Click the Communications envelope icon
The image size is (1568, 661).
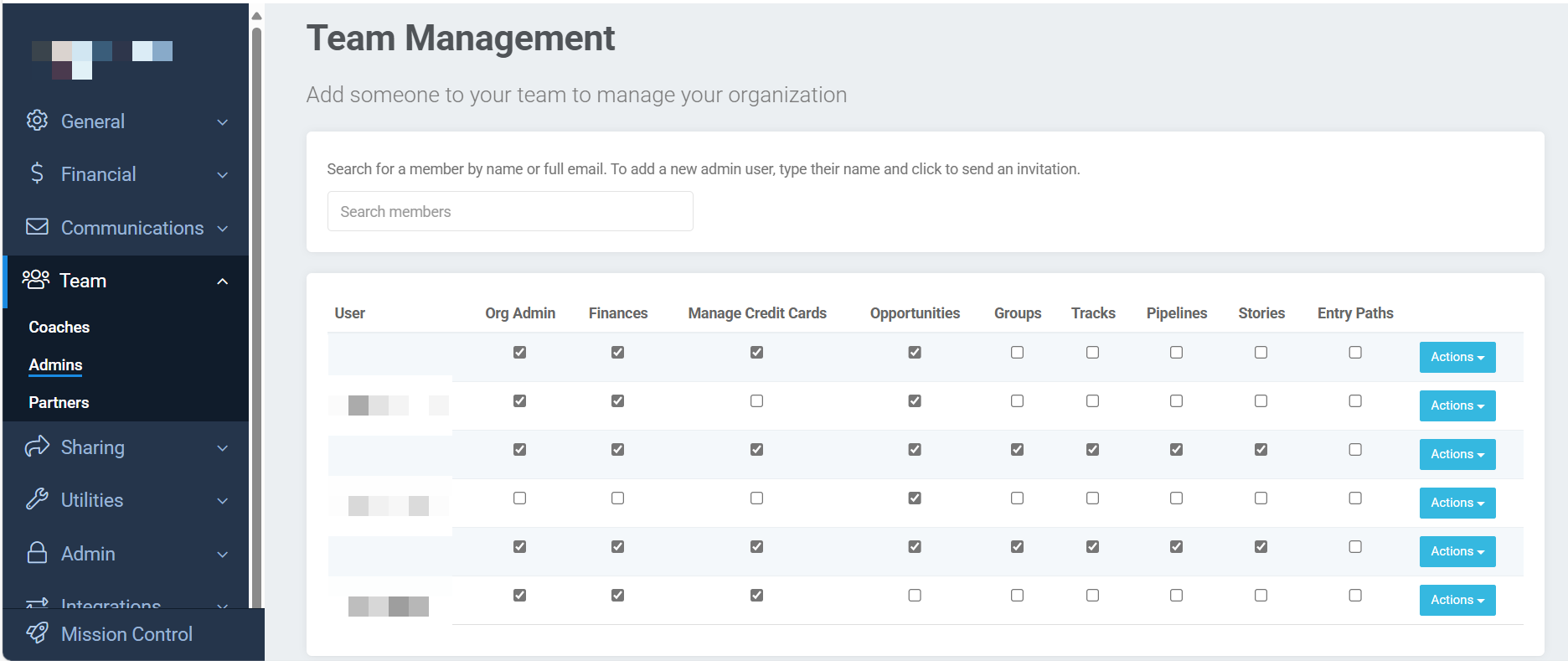37,227
